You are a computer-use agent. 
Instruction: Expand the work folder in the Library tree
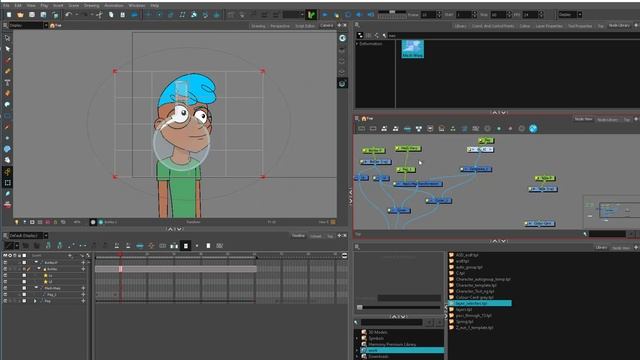click(x=358, y=350)
